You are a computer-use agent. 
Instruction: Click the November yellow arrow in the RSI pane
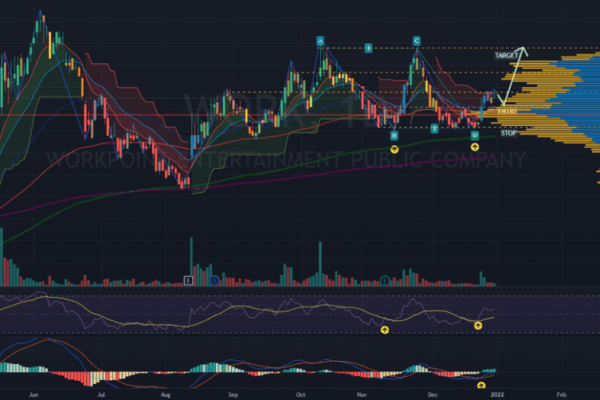385,330
